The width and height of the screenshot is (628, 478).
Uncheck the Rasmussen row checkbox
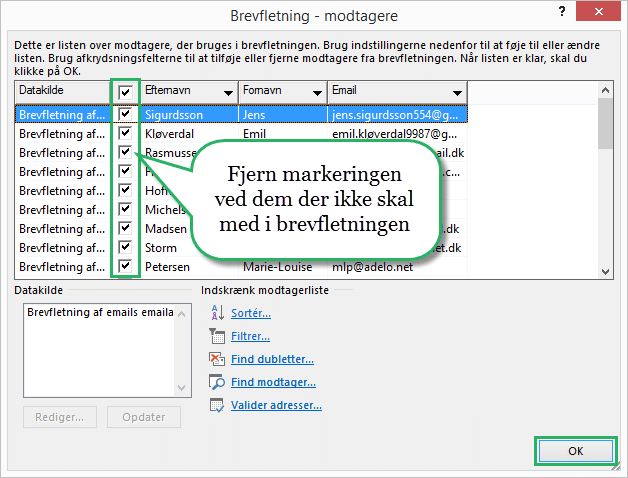[125, 152]
